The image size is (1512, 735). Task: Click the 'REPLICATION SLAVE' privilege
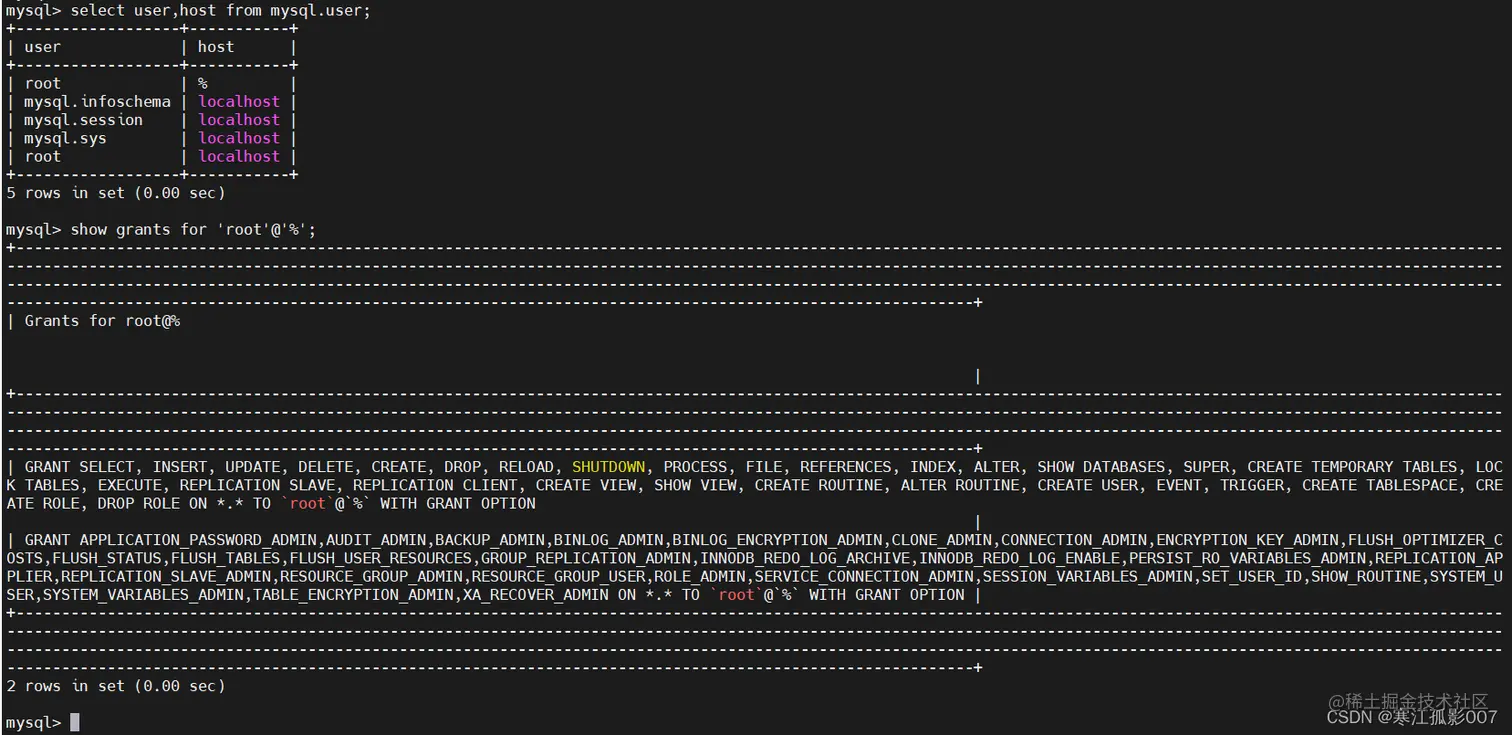click(x=258, y=485)
